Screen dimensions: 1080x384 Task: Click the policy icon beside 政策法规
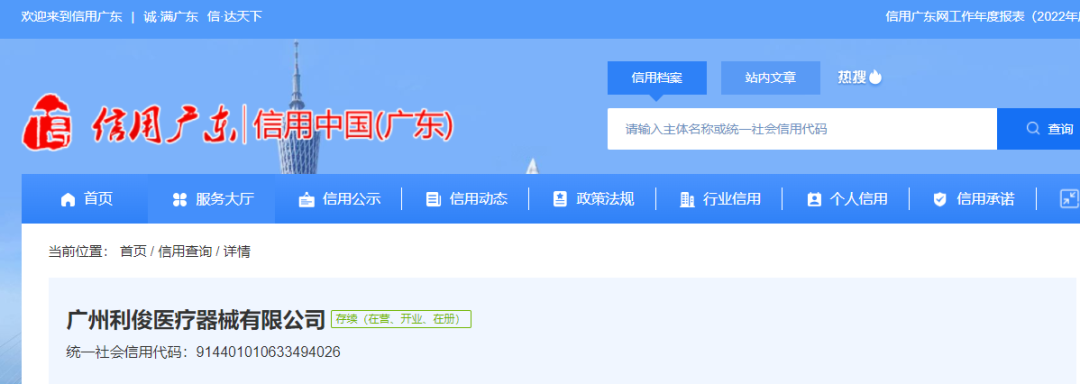560,199
